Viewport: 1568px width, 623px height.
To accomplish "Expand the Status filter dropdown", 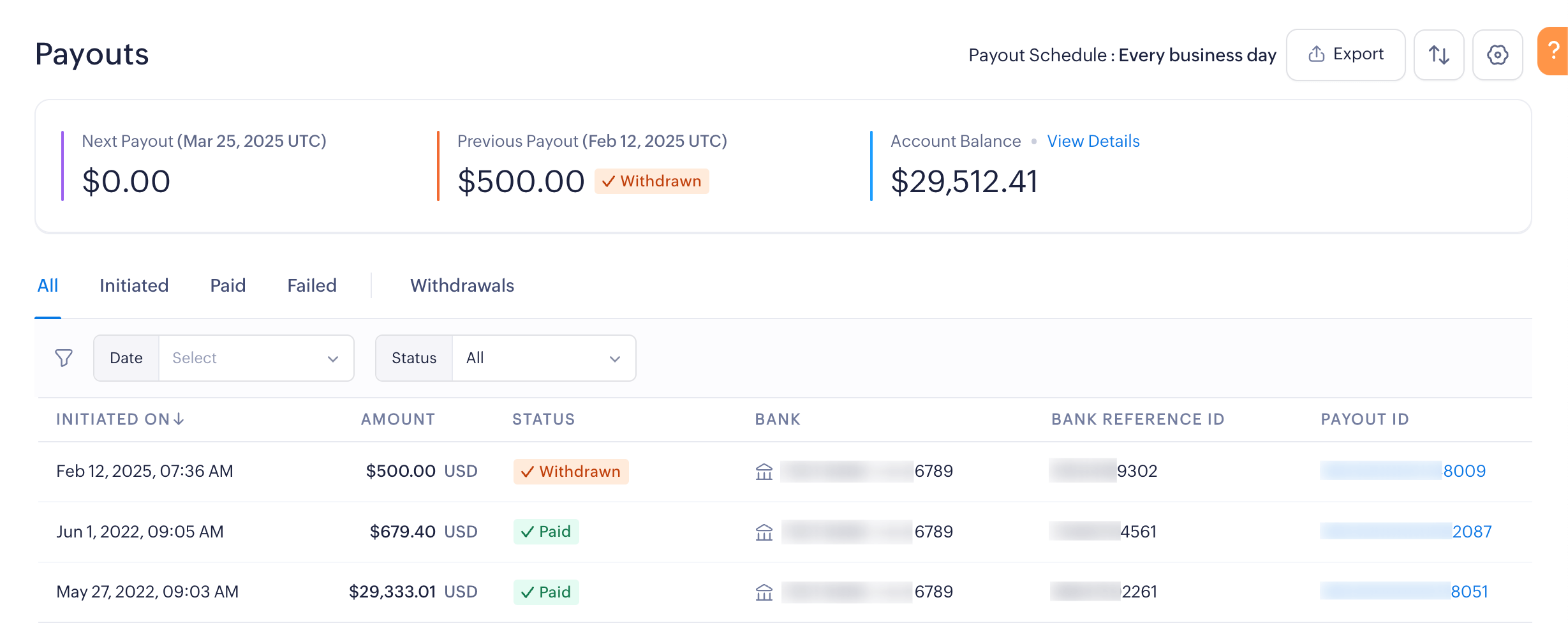I will point(544,358).
